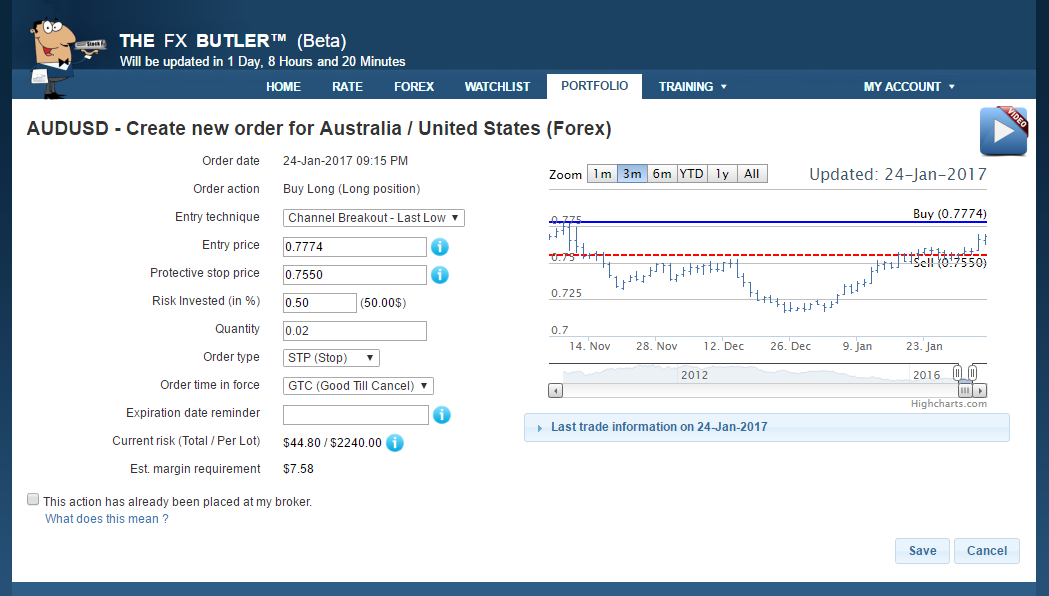The image size is (1049, 596).
Task: Open the Forex tab
Action: [x=414, y=87]
